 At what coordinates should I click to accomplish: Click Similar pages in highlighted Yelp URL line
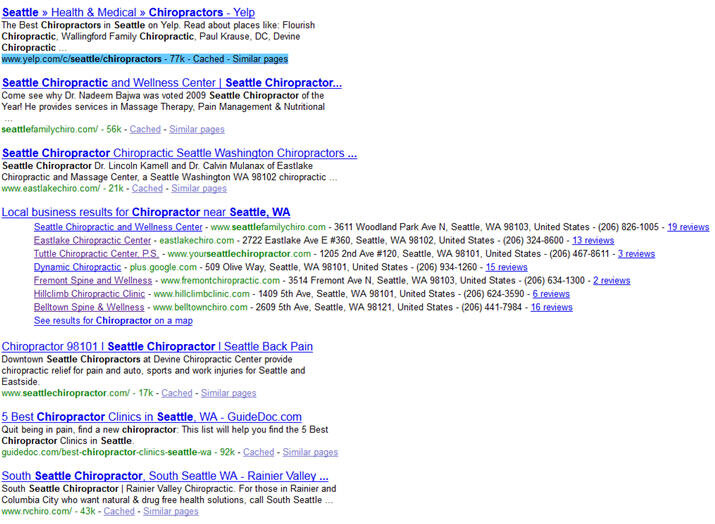260,59
